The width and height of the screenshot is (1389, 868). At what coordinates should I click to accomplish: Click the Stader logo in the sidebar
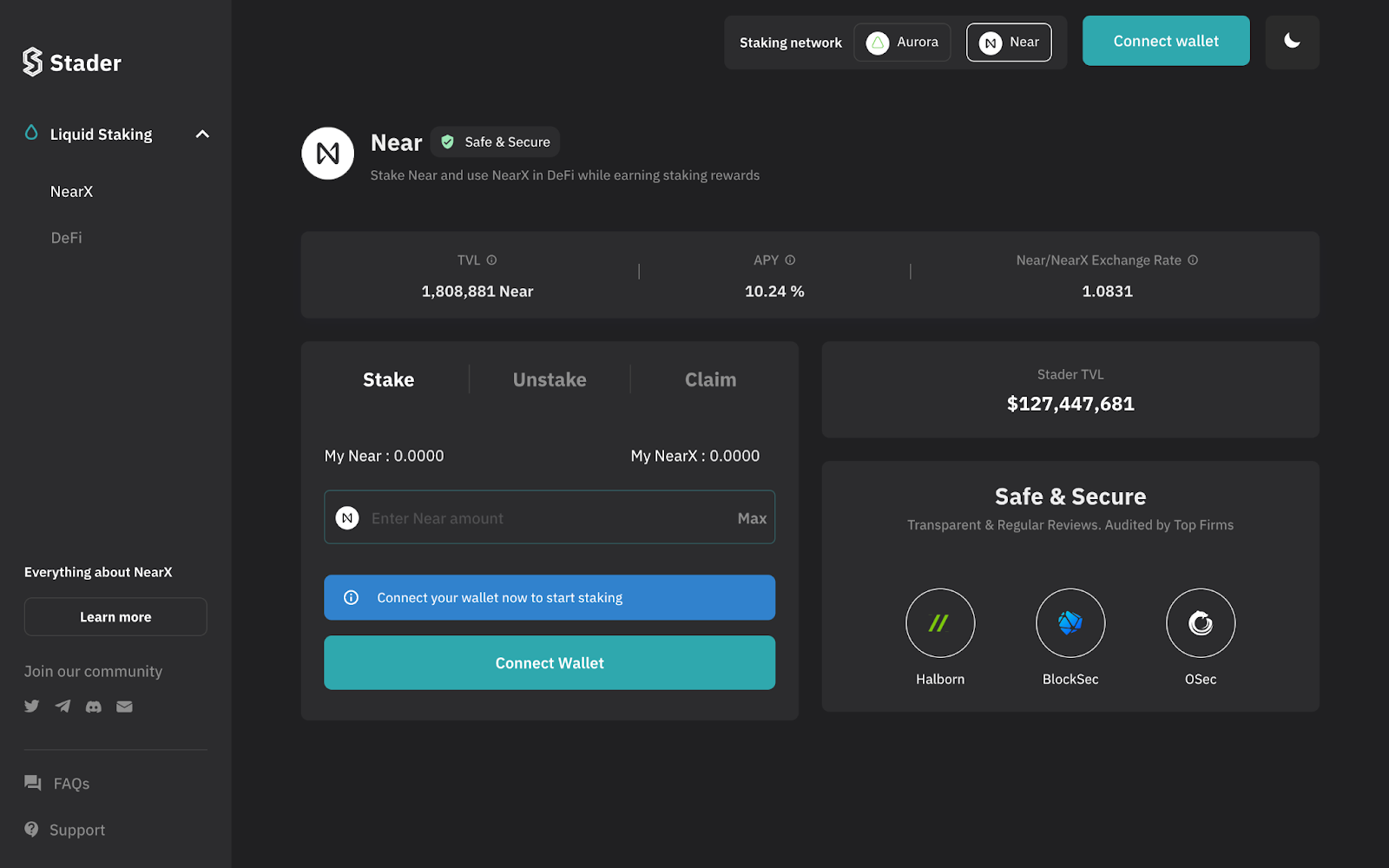coord(72,62)
